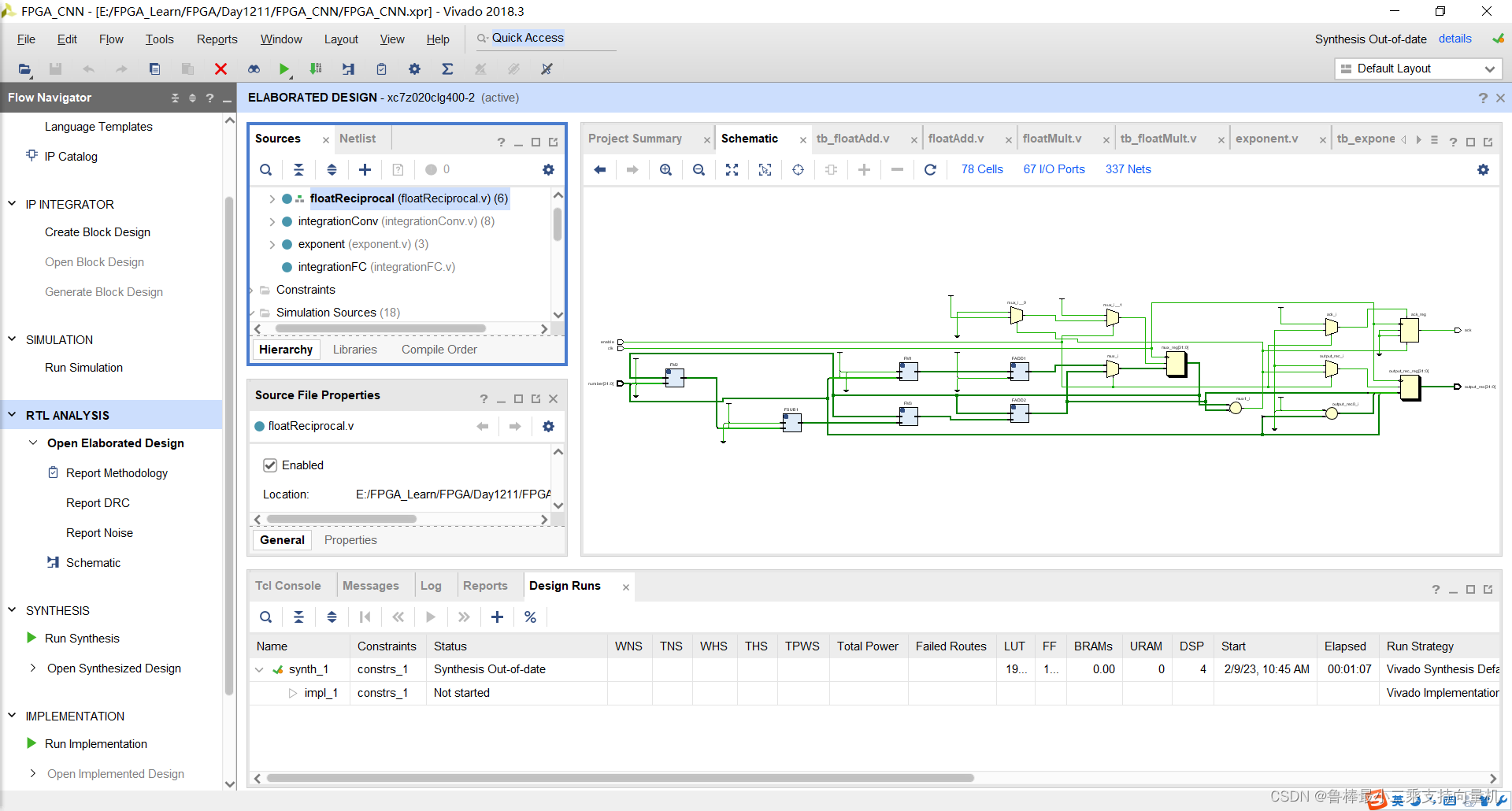Screen dimensions: 1512x811
Task: Click the Sigma report icon in main toolbar
Action: point(447,69)
